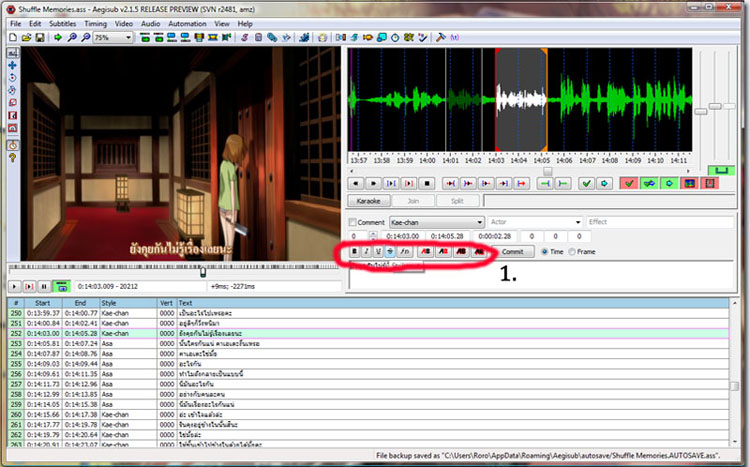Toggle auto next line on commit
Screen dimensions: 750x467
coord(649,183)
